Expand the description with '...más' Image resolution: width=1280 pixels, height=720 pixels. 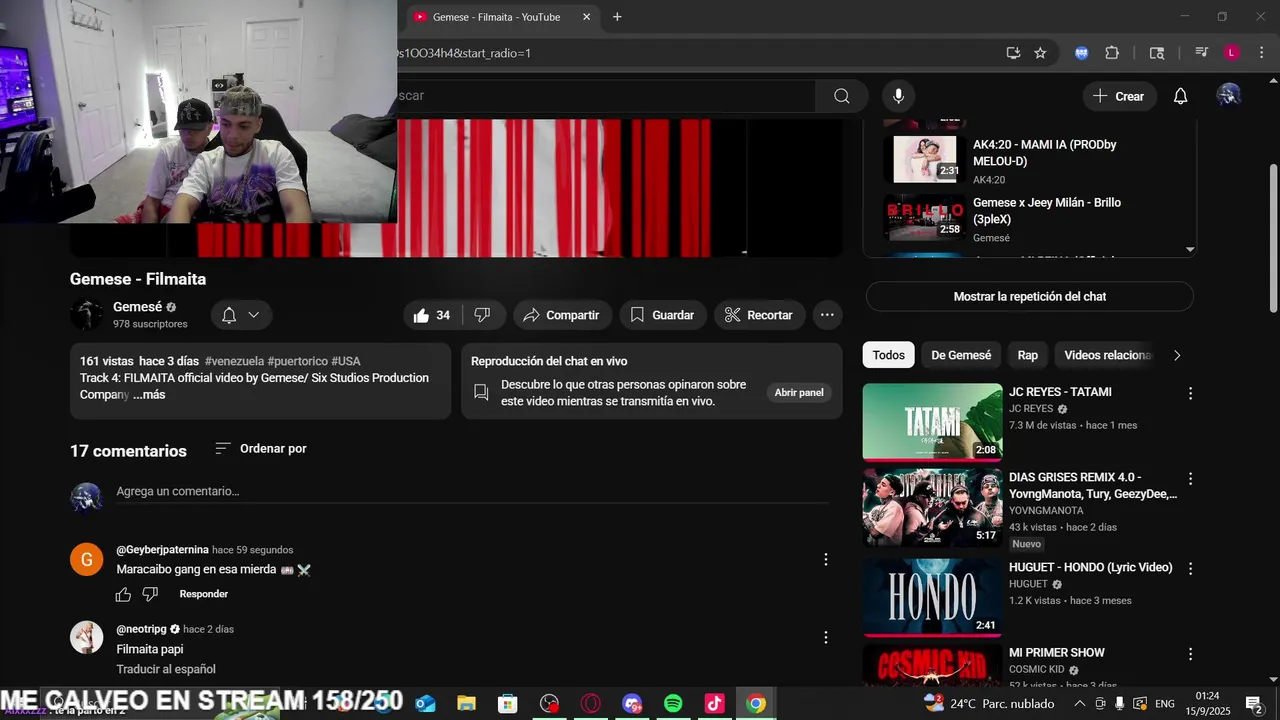tap(149, 395)
